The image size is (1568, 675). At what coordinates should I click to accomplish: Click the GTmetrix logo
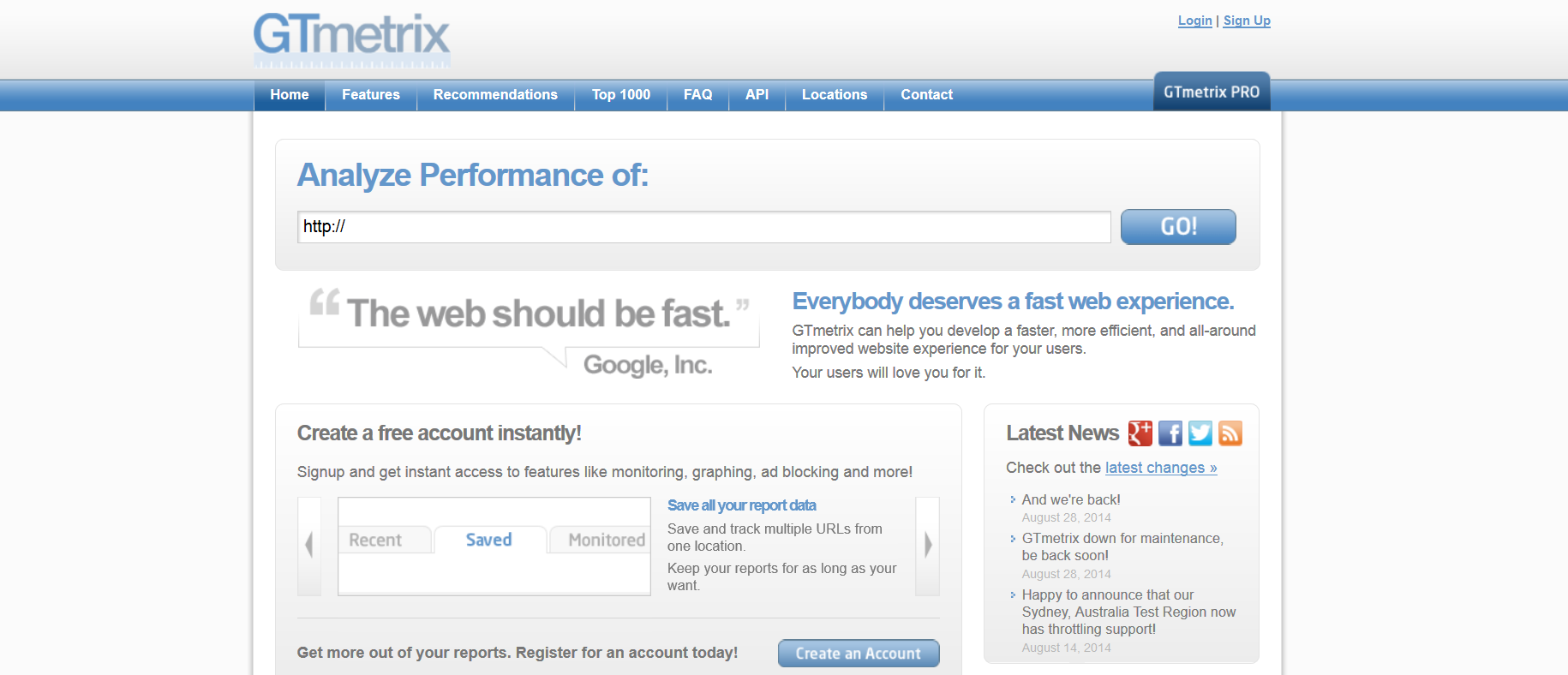(351, 39)
